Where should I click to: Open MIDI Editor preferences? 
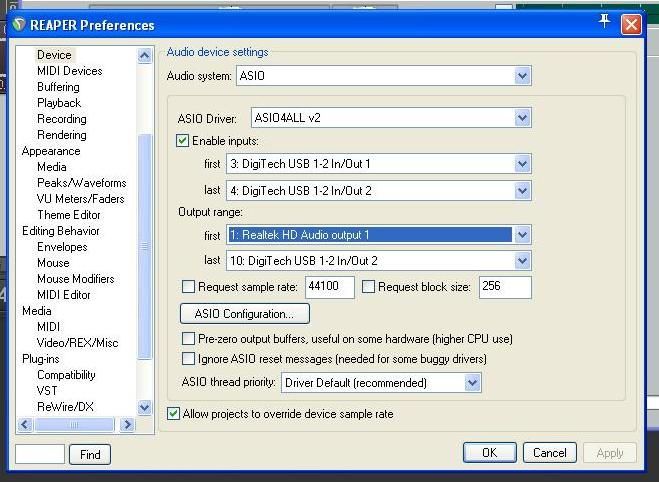(x=64, y=295)
